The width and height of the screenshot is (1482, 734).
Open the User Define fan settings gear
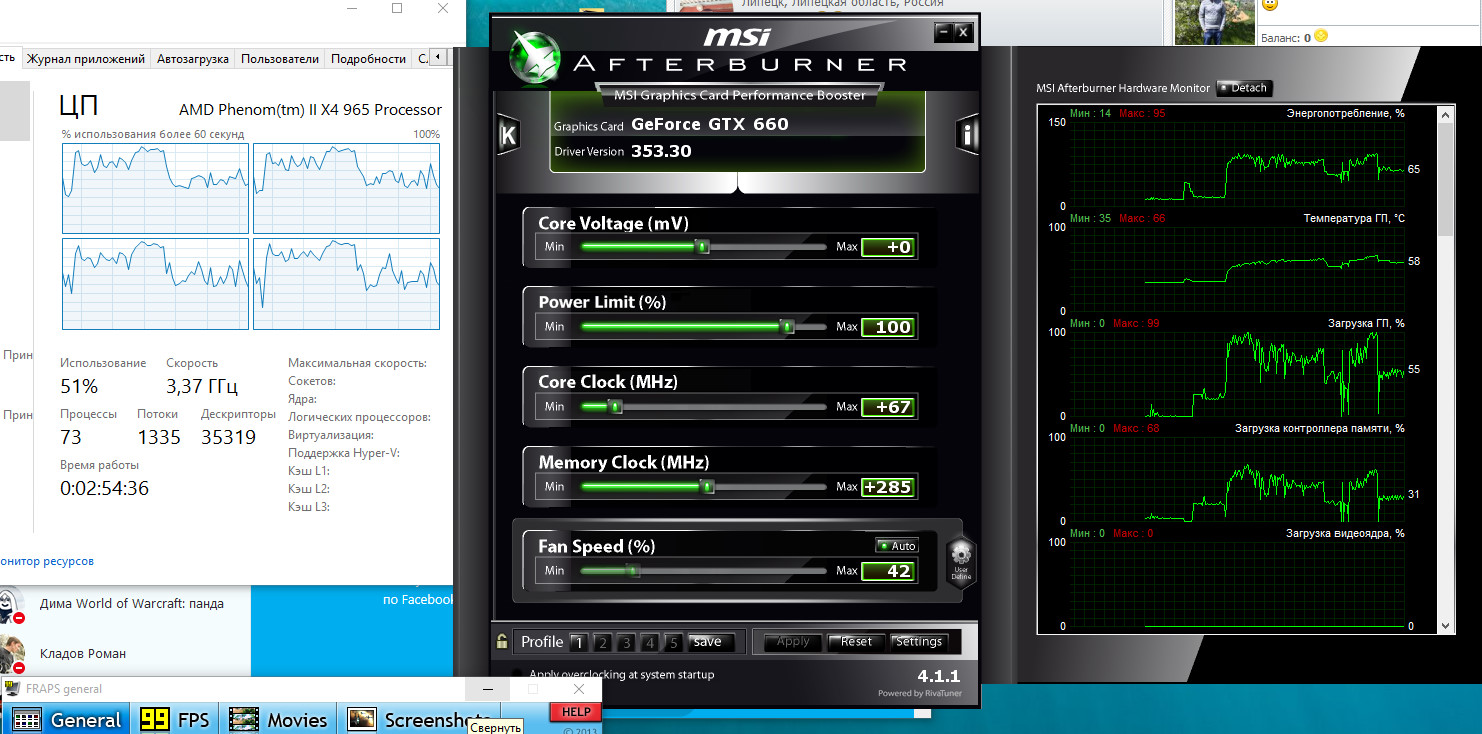click(961, 563)
